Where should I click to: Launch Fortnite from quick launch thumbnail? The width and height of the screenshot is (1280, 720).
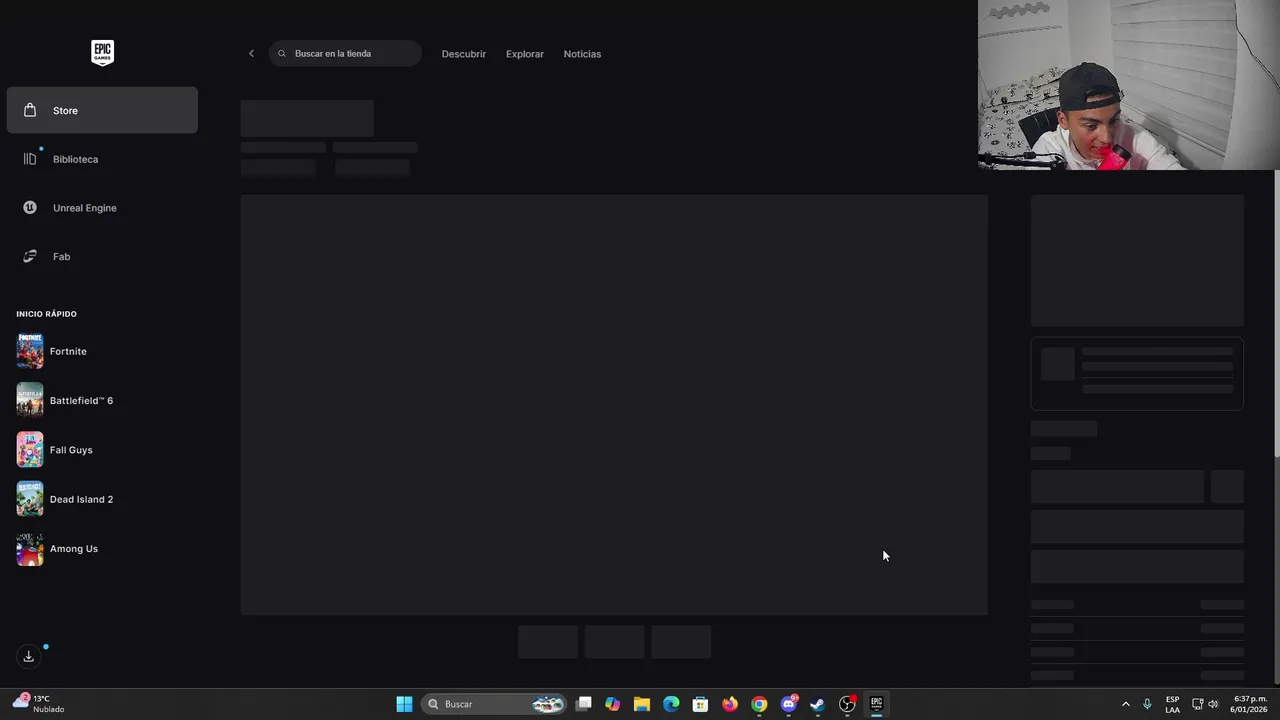click(30, 352)
